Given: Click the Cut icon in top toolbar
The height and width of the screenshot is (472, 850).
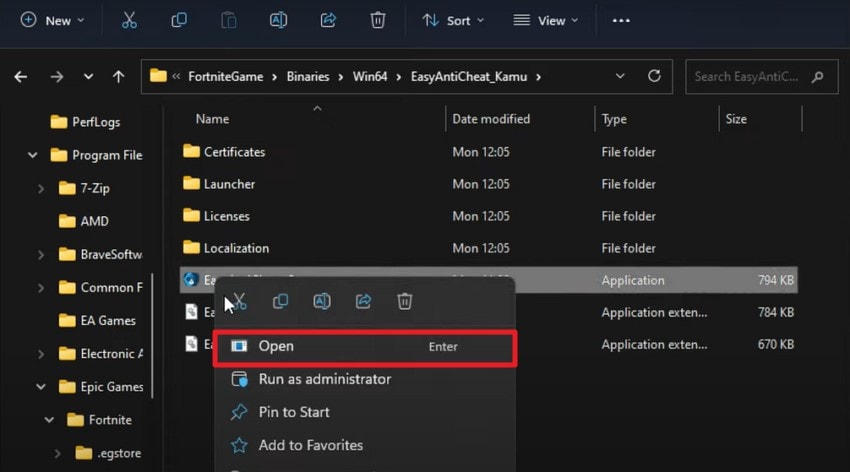Looking at the screenshot, I should [x=129, y=21].
